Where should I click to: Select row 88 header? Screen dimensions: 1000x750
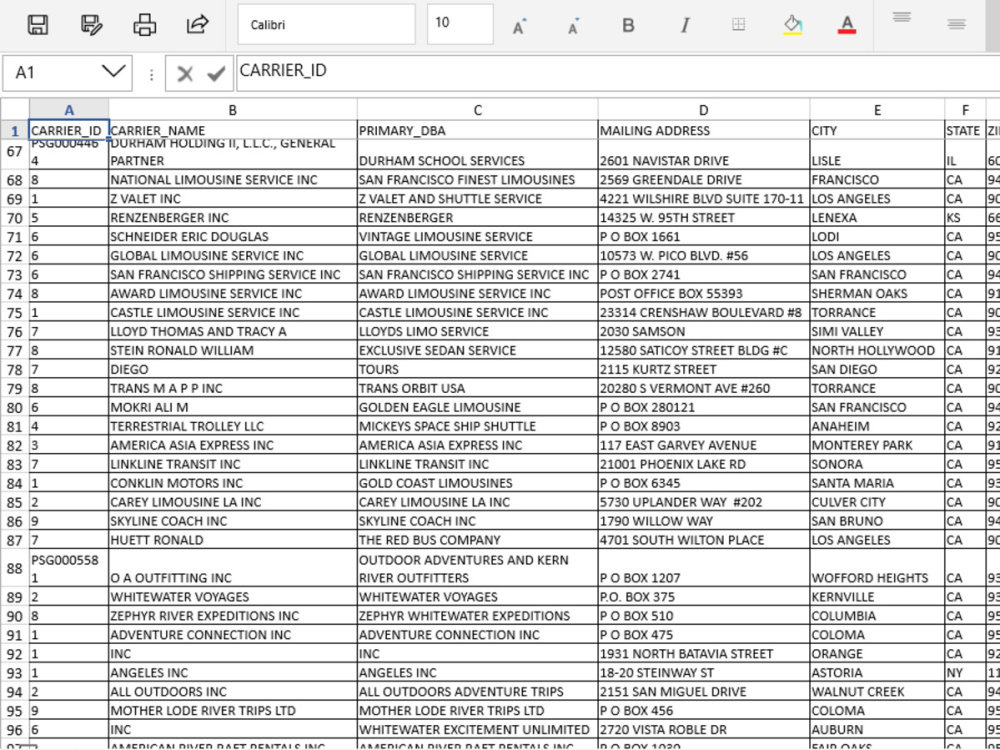(x=15, y=568)
